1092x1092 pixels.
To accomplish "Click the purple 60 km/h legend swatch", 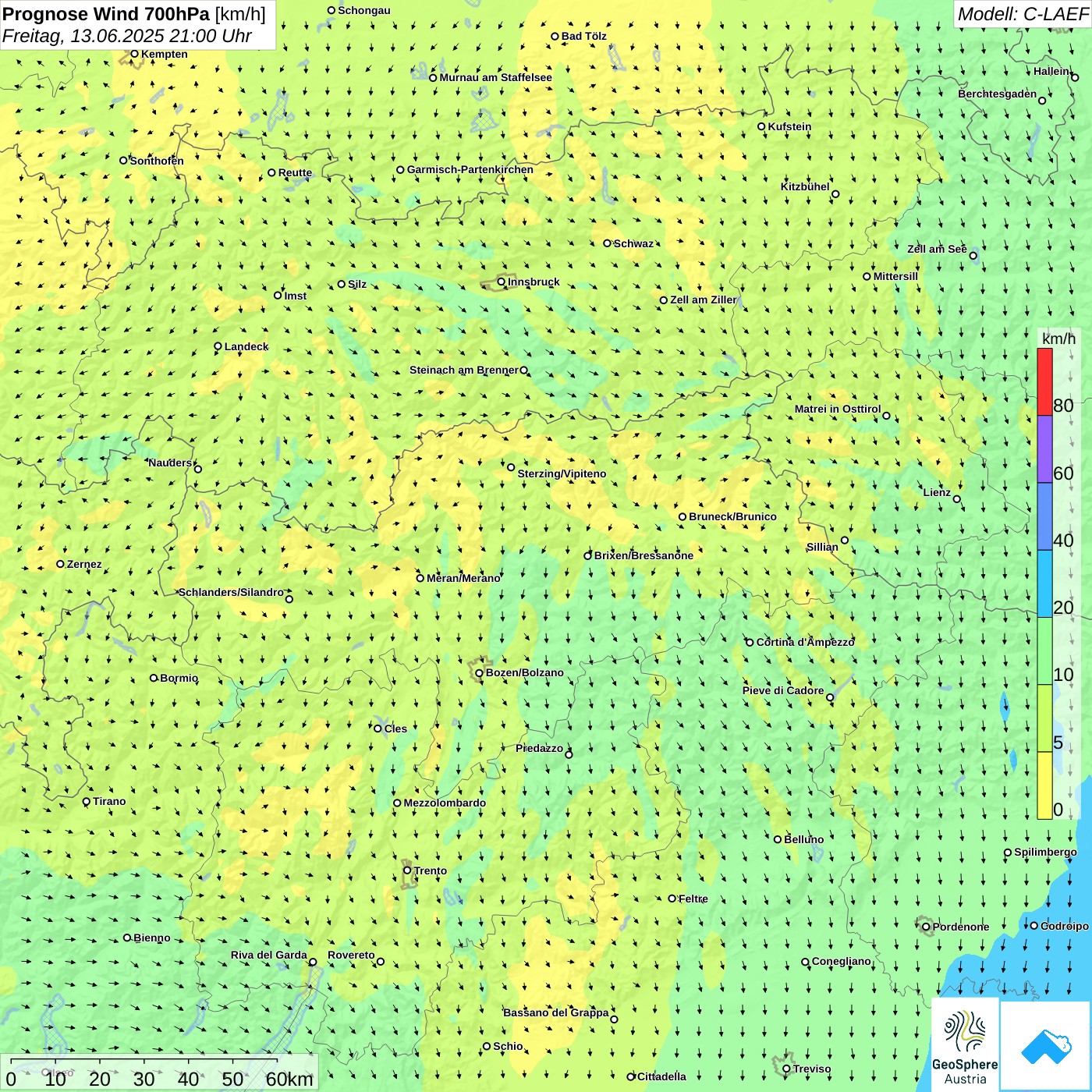I will (x=1044, y=449).
